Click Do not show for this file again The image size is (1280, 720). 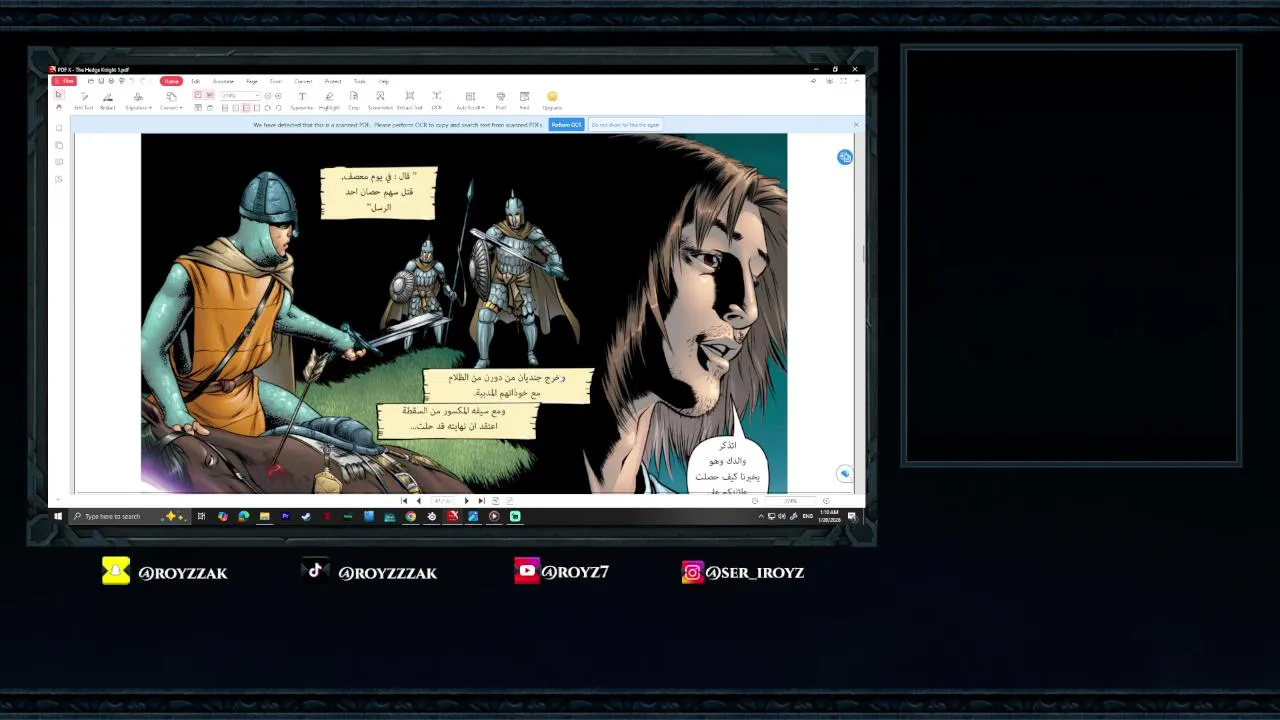[625, 125]
